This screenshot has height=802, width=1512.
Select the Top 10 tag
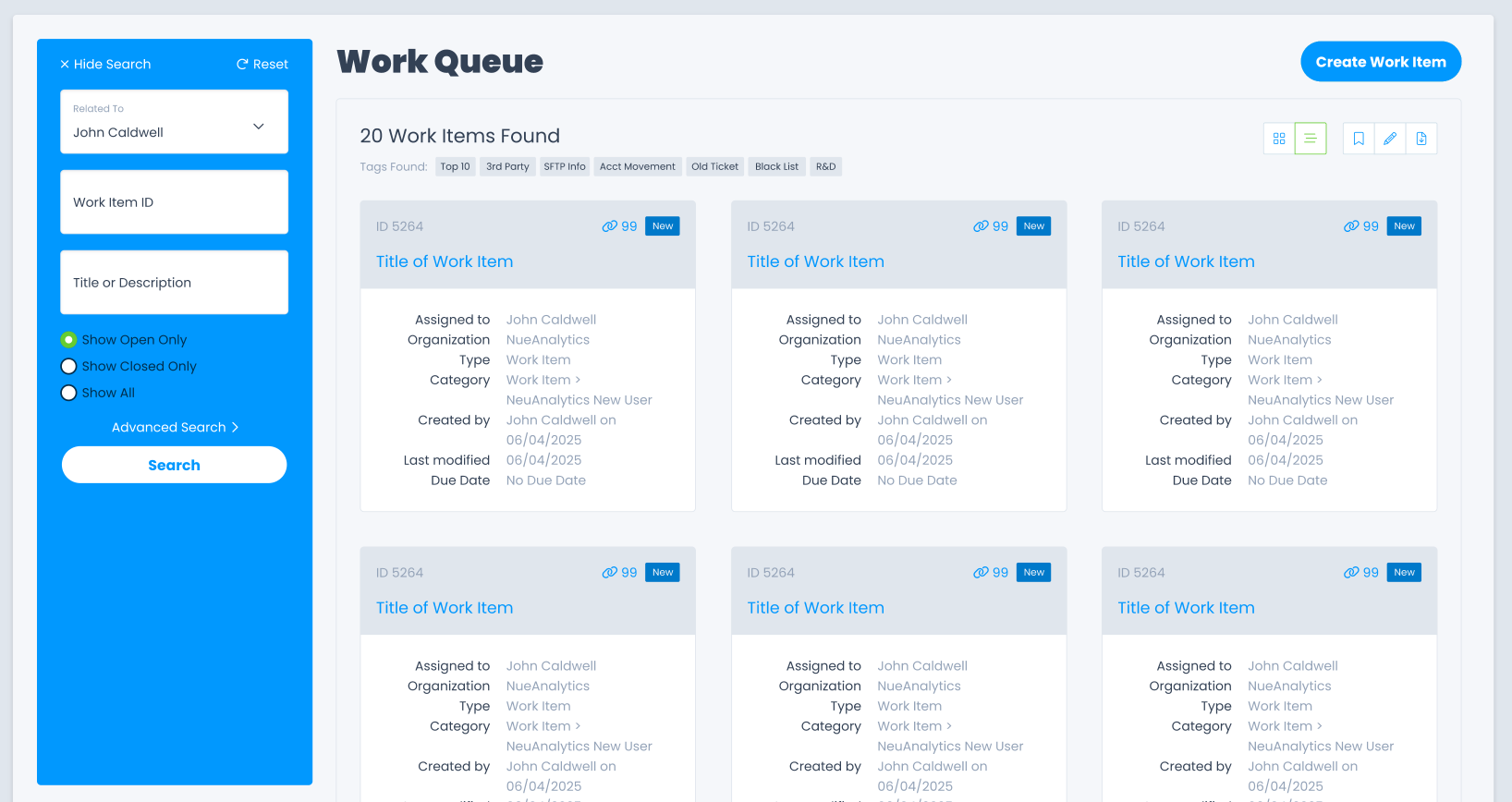455,167
